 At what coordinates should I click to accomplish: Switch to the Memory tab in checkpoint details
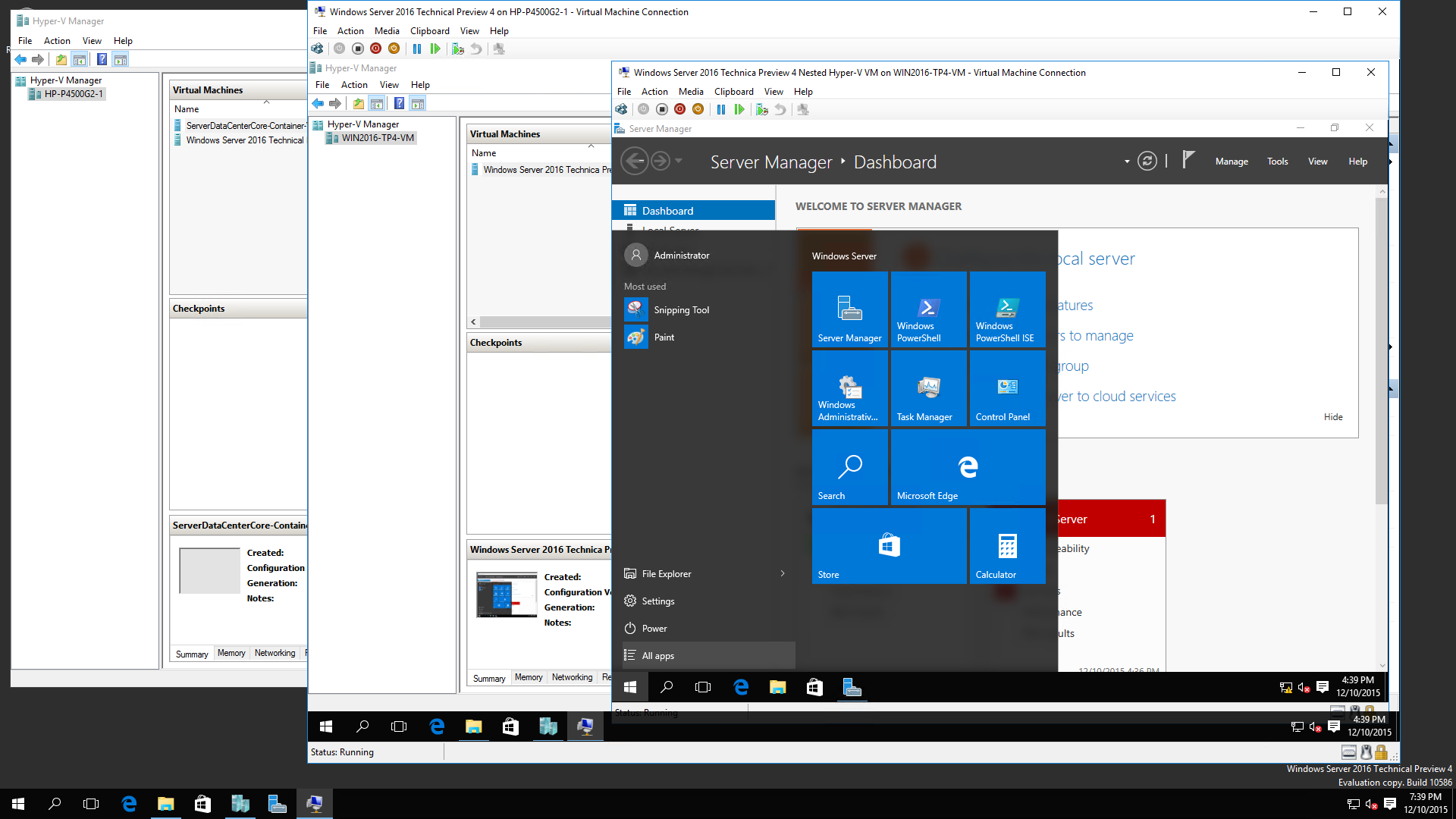(529, 676)
